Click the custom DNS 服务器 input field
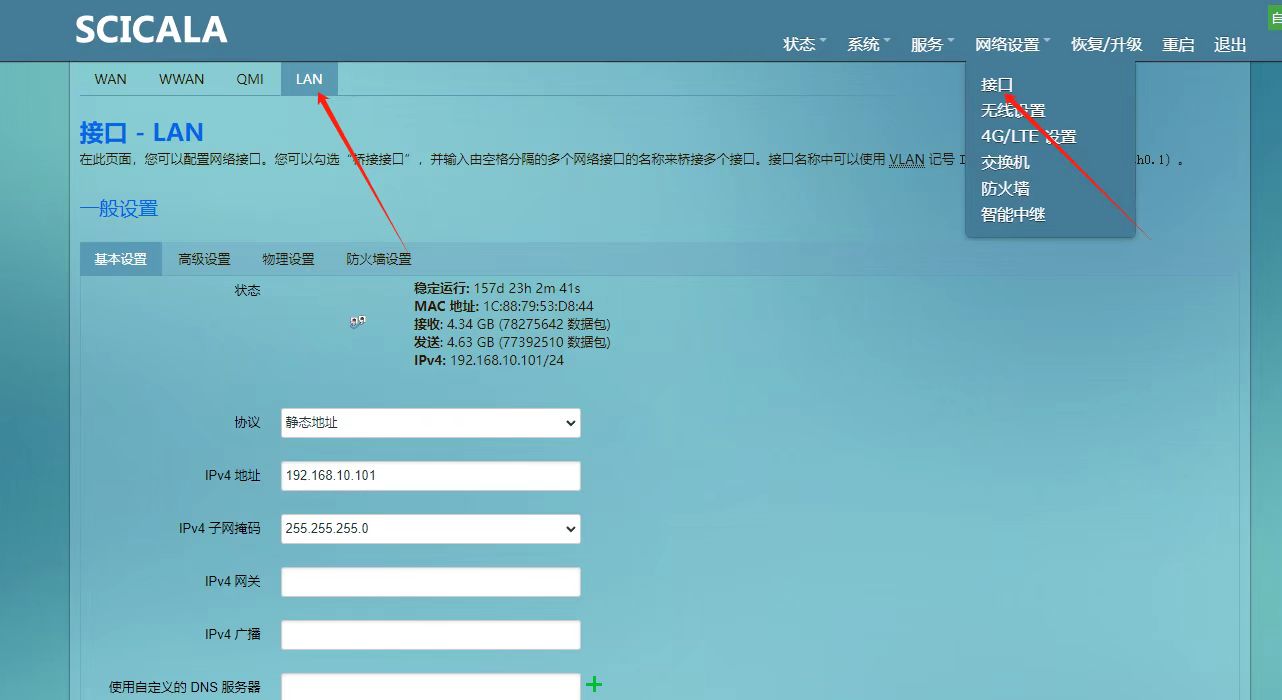1282x700 pixels. pos(430,686)
